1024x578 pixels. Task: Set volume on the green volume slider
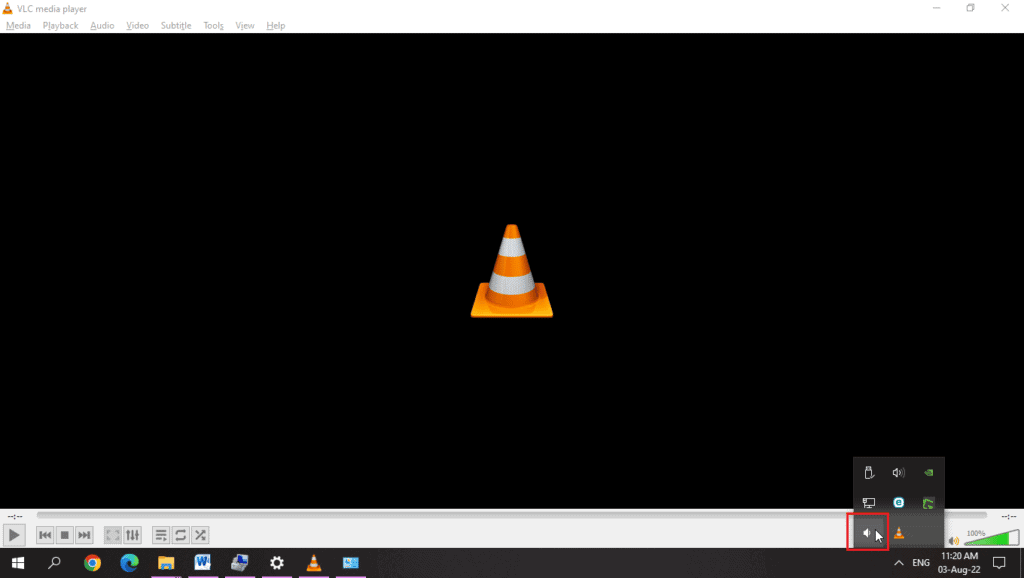tap(990, 539)
